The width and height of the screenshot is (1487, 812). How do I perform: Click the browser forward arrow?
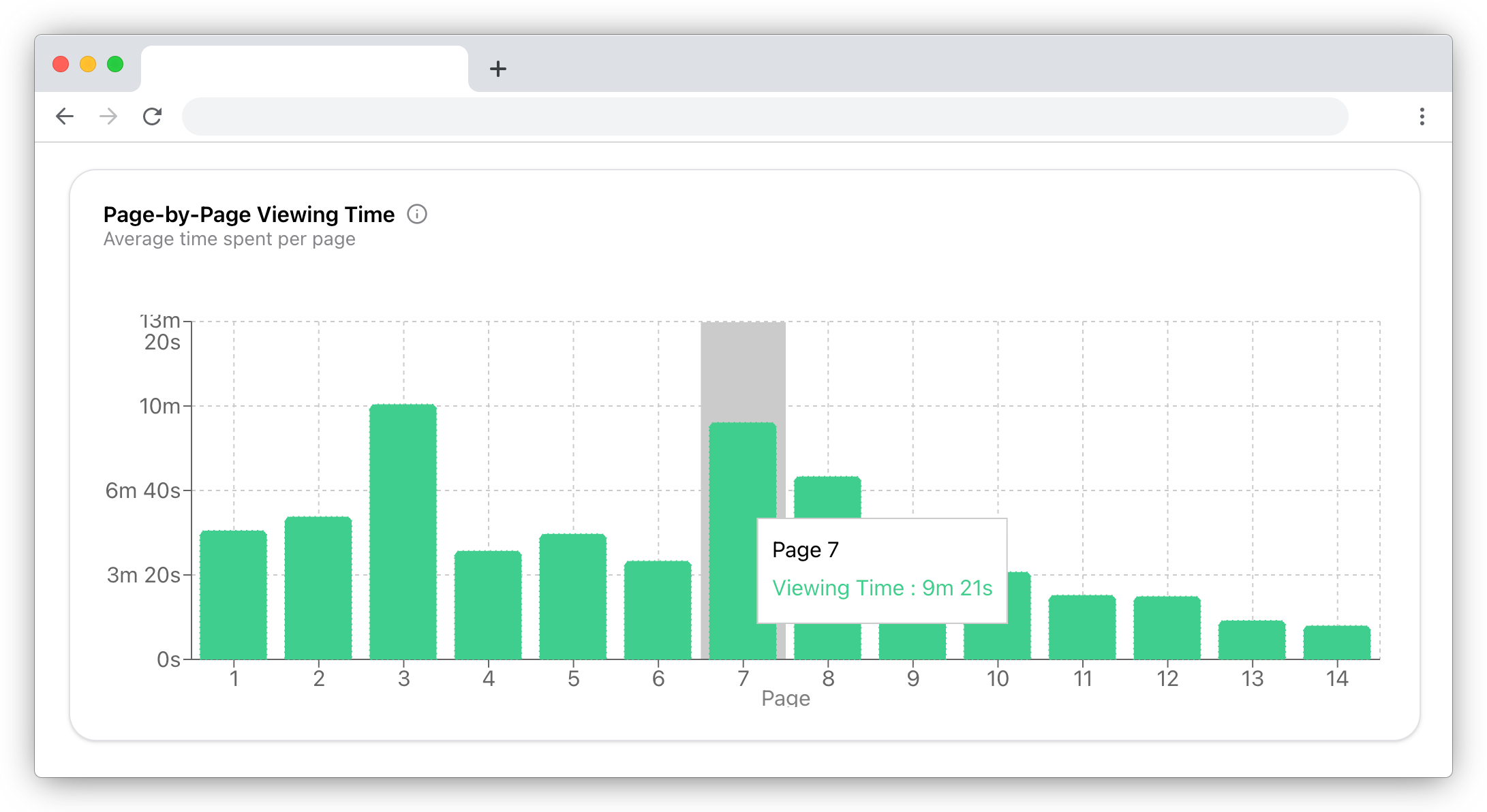tap(108, 116)
